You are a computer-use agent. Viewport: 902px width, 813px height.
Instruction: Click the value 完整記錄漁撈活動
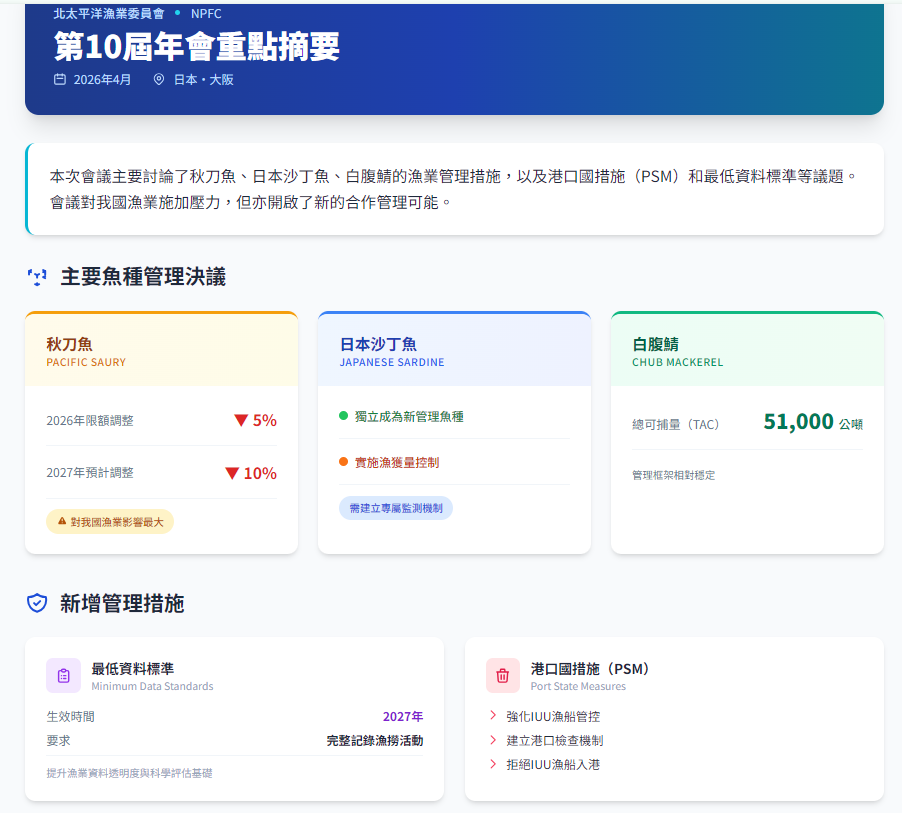click(x=375, y=741)
